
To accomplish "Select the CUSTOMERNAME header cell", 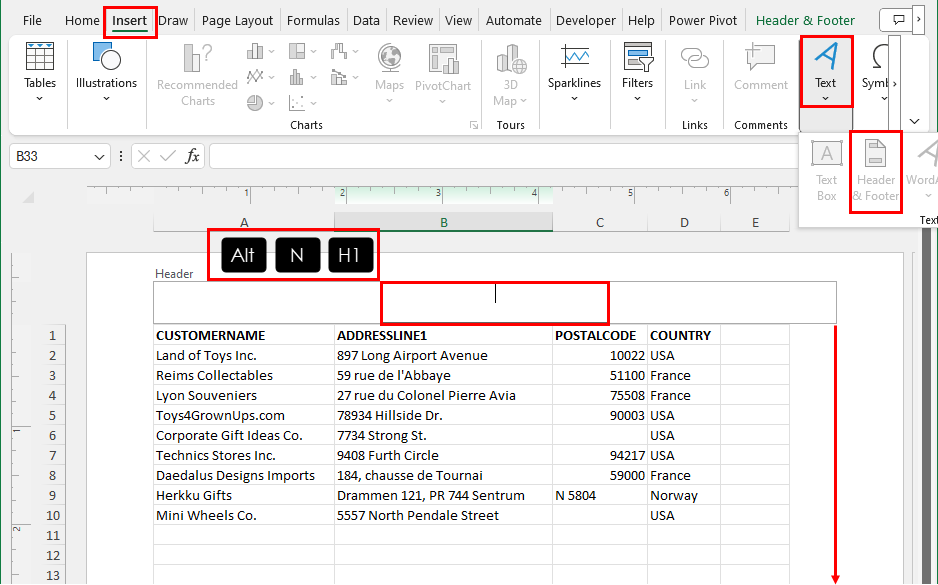I will [x=244, y=336].
